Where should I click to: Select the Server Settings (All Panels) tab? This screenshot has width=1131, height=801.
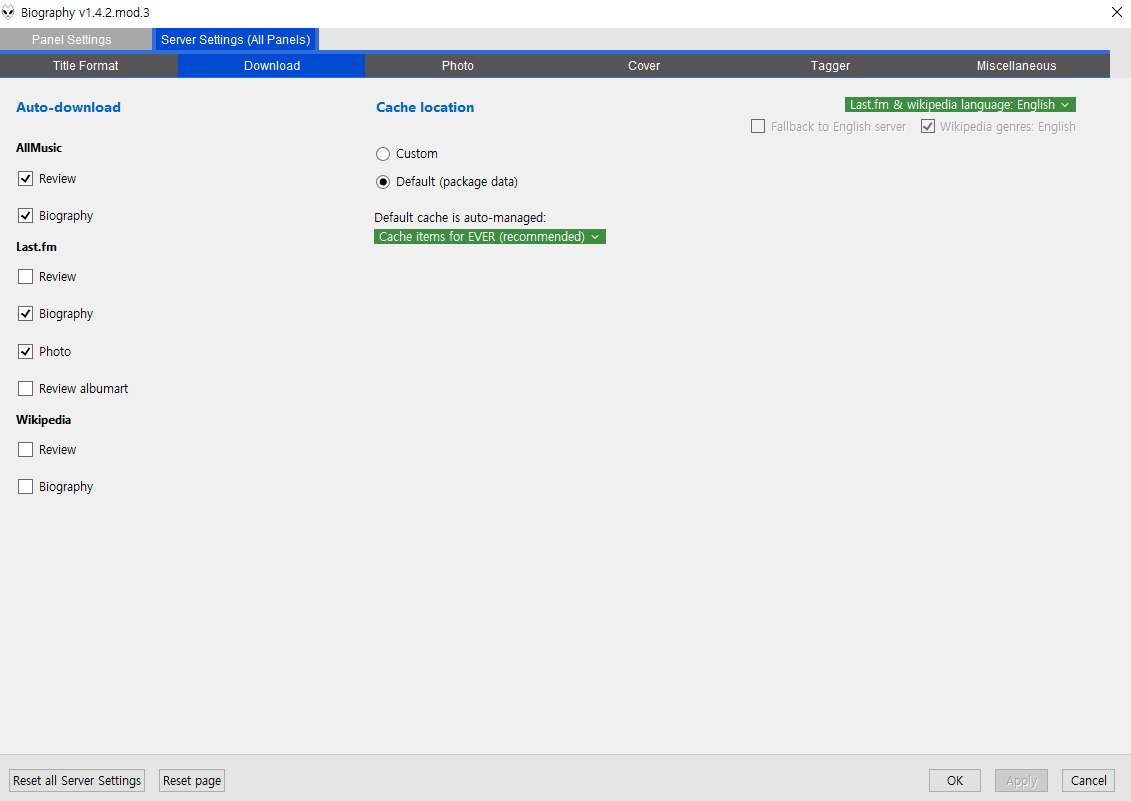click(235, 40)
